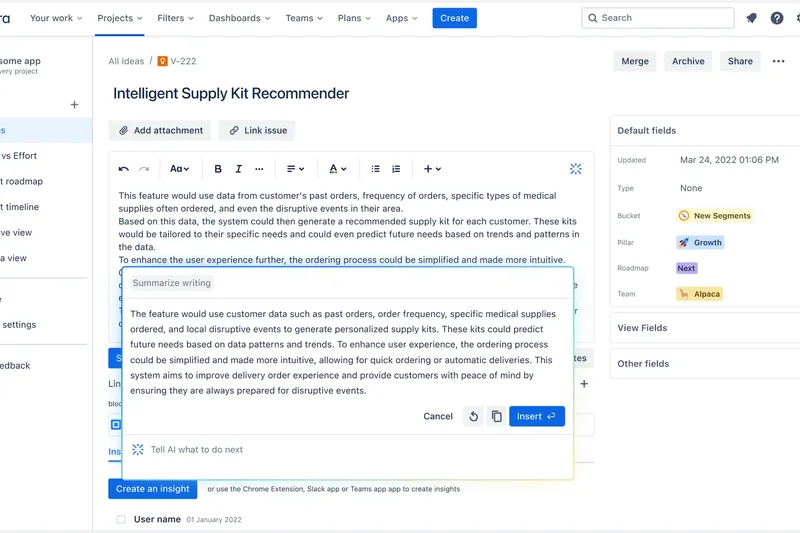Open more text formatting options
Image resolution: width=800 pixels, height=533 pixels.
[x=259, y=169]
